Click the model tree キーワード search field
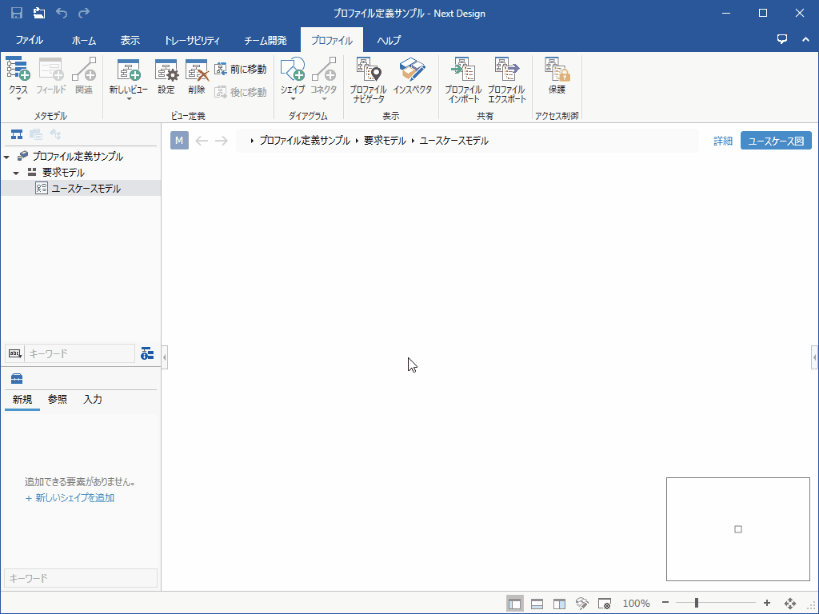Screen dimensions: 819x614 [79, 354]
